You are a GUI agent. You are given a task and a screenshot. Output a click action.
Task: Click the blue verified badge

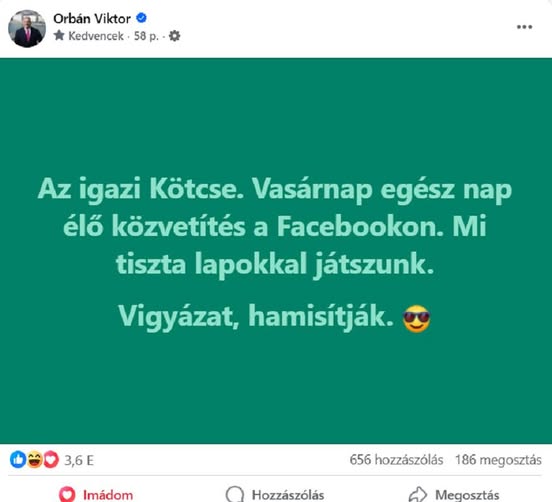[x=142, y=18]
